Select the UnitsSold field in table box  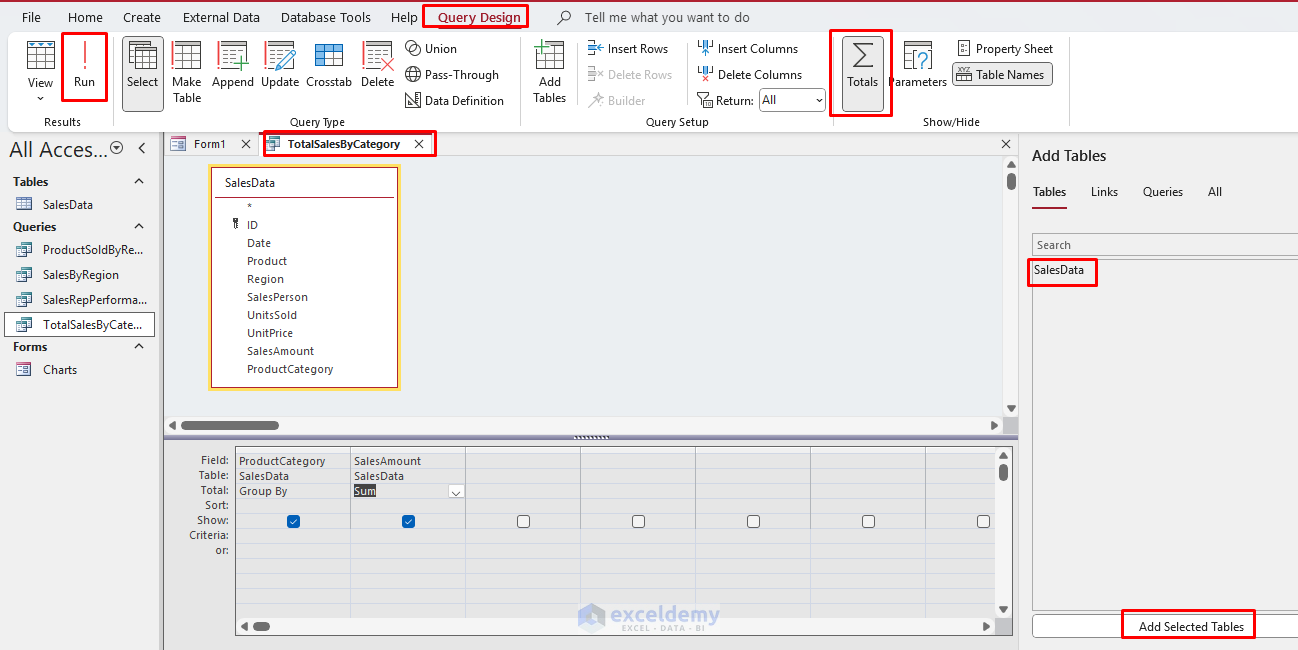tap(272, 315)
